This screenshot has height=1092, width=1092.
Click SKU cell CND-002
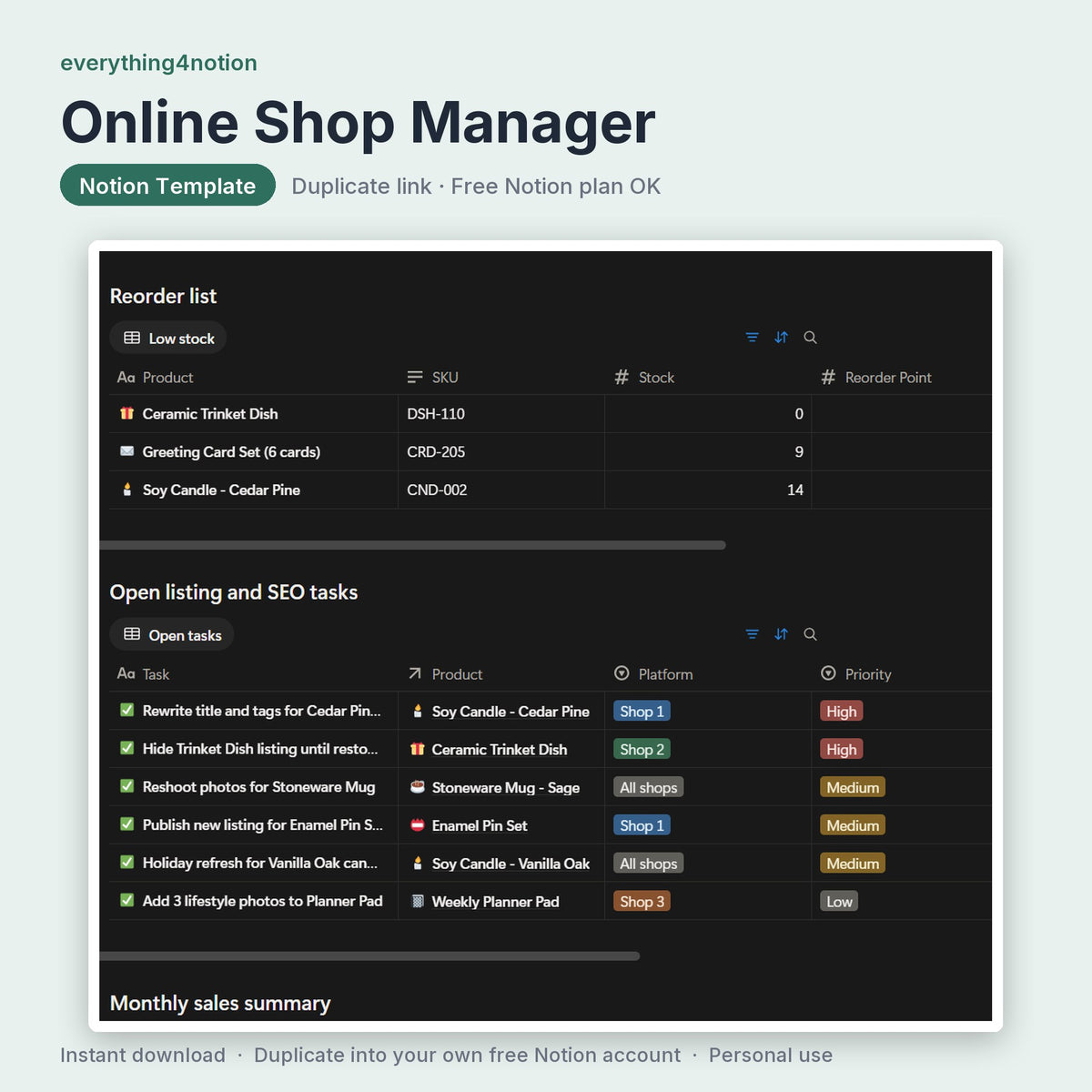pos(437,490)
